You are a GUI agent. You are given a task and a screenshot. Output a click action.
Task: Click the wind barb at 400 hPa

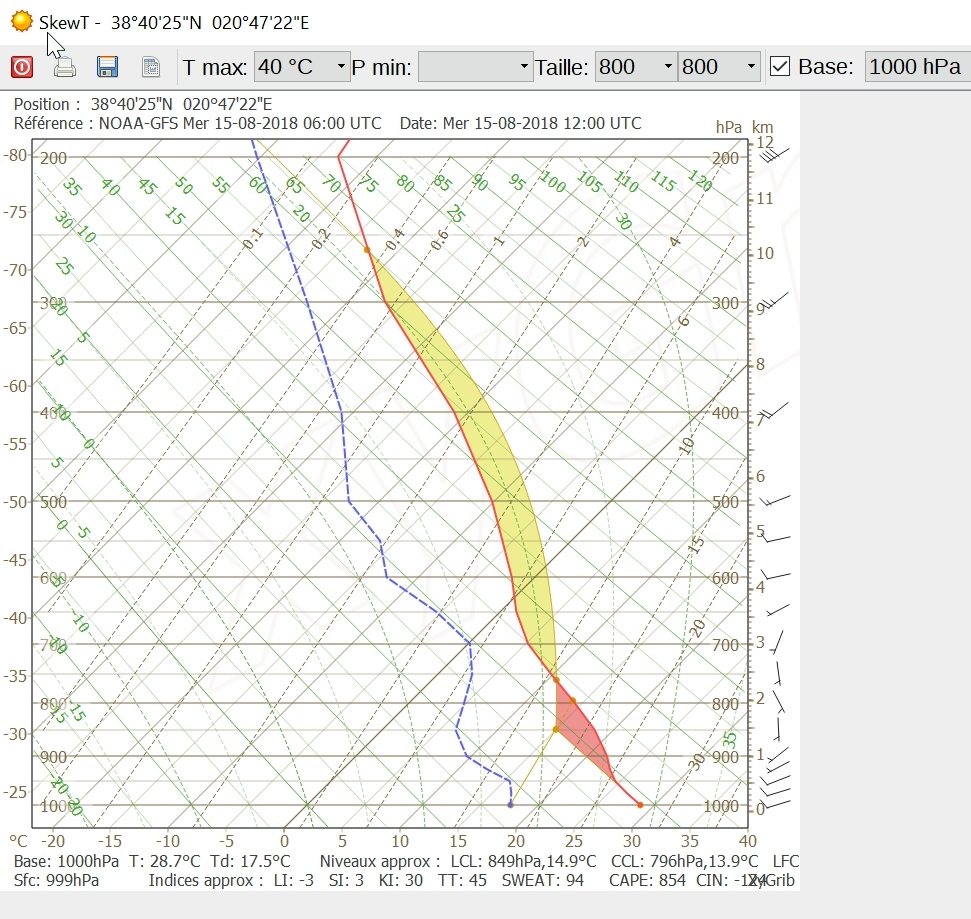click(x=775, y=410)
